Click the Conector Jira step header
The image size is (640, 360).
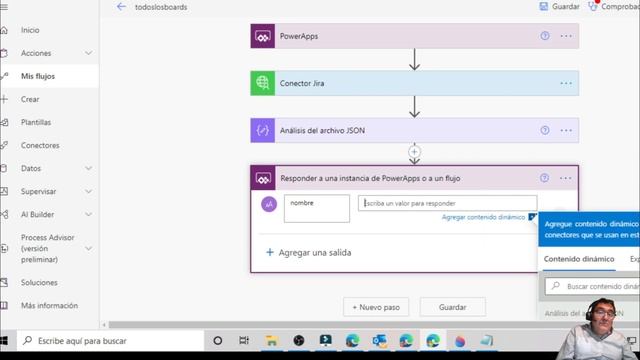pos(414,83)
